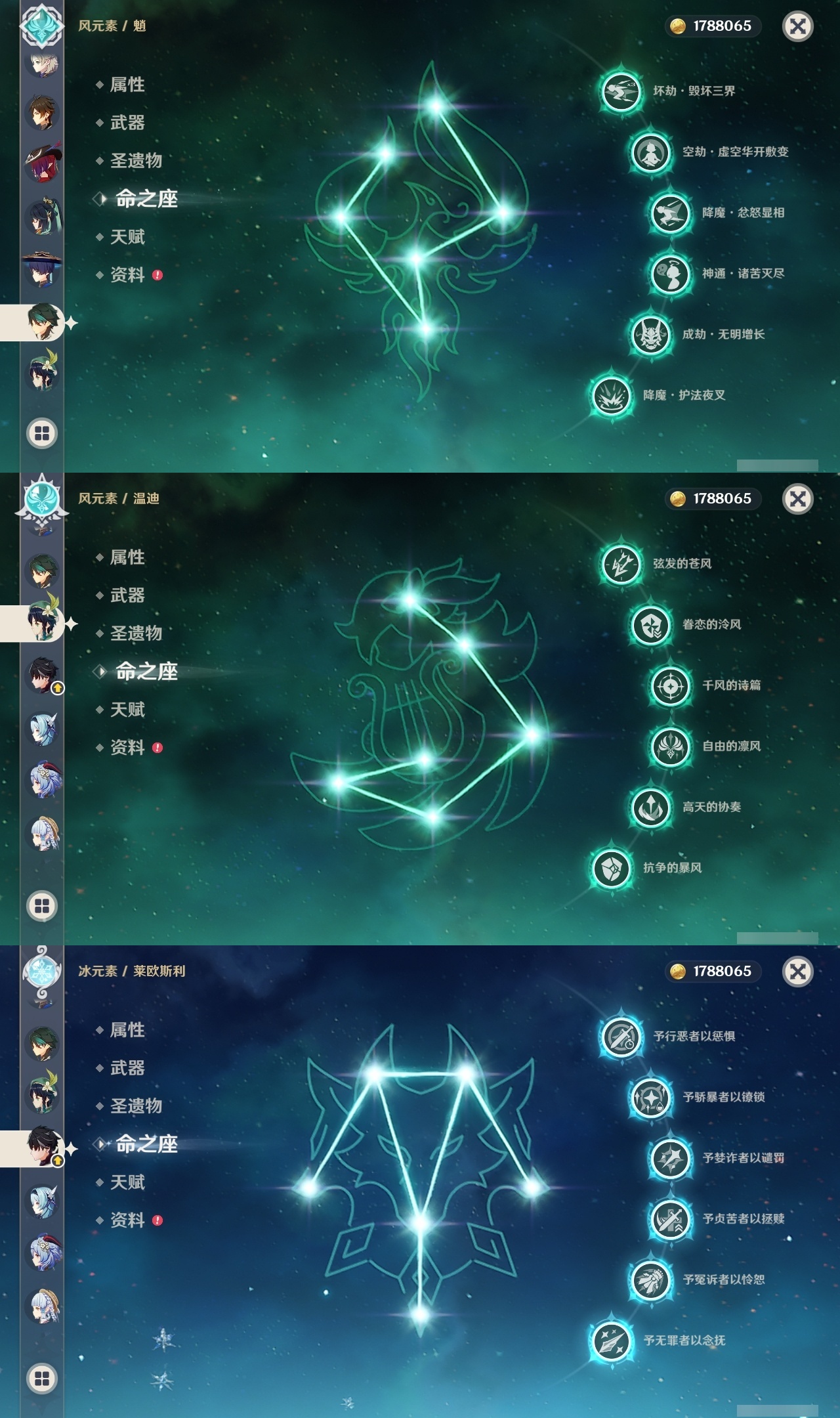Select the 抗争的暴风 constellation icon

click(x=611, y=868)
